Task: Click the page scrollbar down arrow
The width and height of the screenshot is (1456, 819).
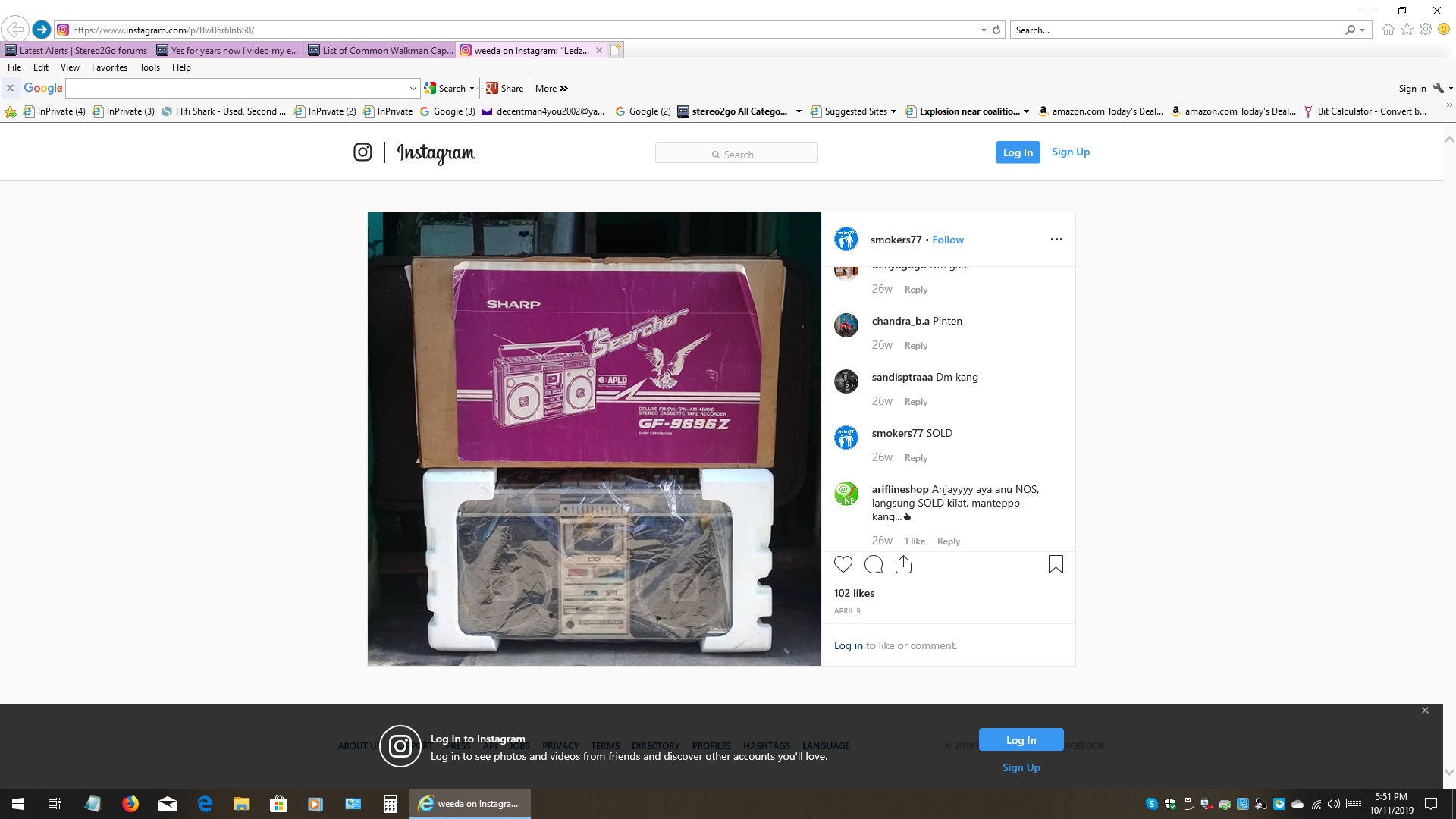Action: [1449, 773]
